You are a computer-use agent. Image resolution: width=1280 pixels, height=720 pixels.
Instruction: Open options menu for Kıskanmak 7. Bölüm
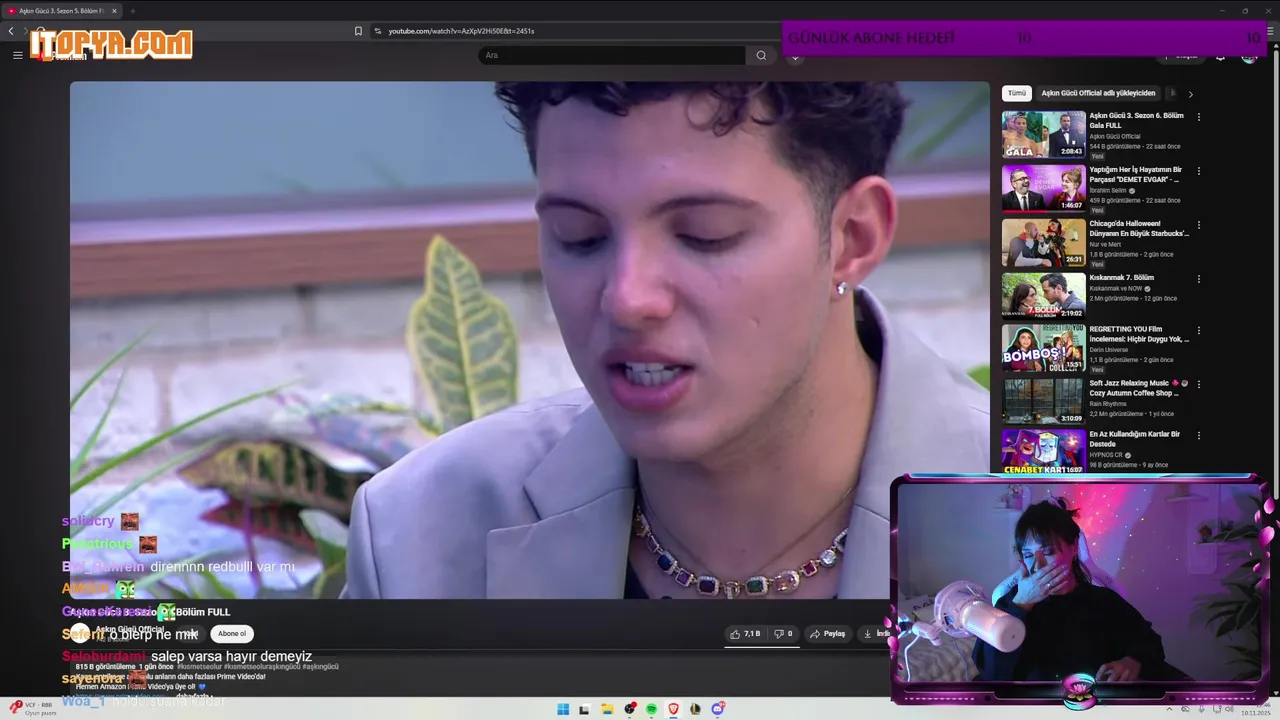pyautogui.click(x=1199, y=279)
